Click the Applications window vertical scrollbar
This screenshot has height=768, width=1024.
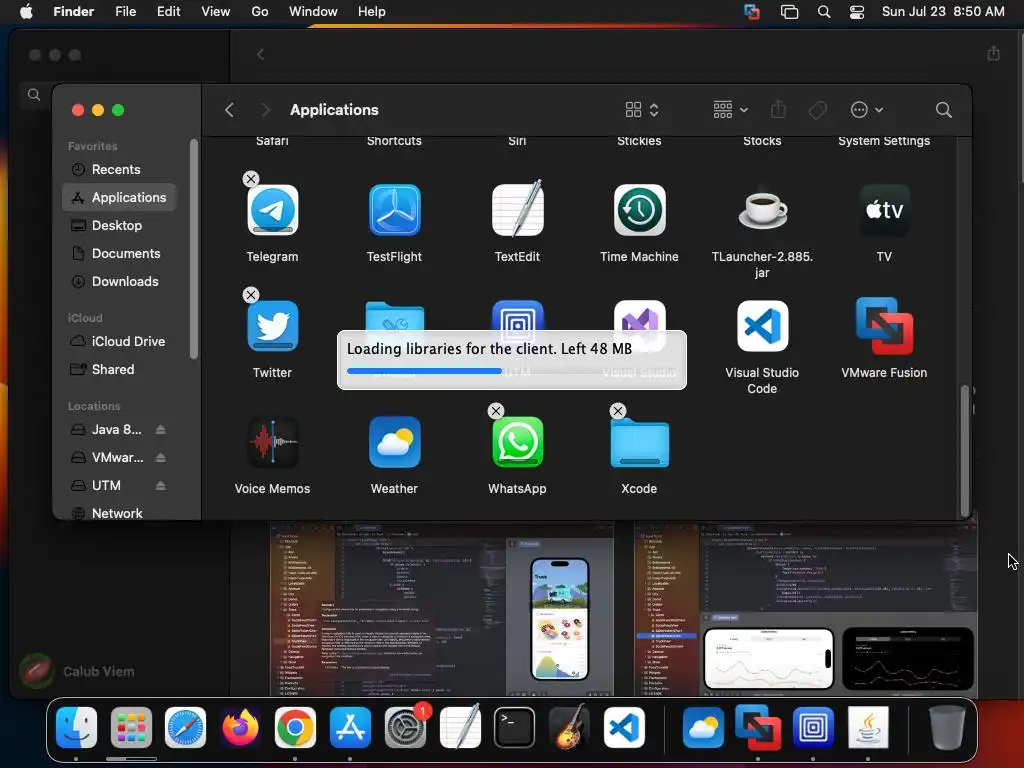[965, 451]
